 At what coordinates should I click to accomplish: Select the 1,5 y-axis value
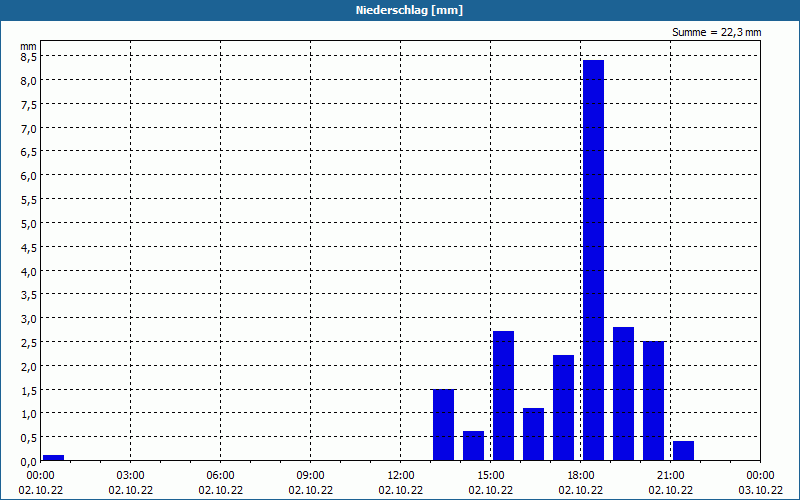pyautogui.click(x=29, y=390)
